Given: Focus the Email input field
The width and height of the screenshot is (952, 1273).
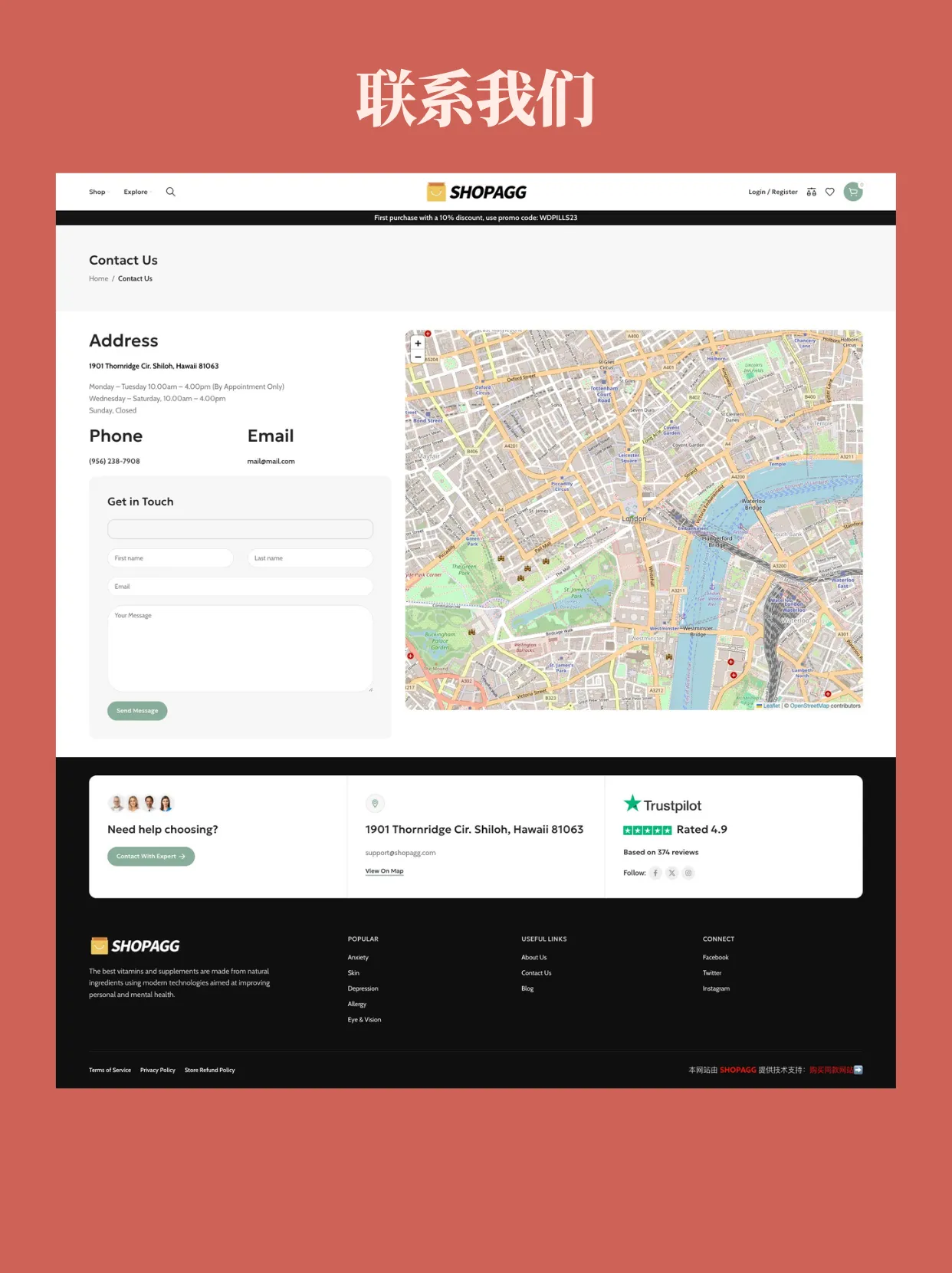Looking at the screenshot, I should (x=240, y=587).
